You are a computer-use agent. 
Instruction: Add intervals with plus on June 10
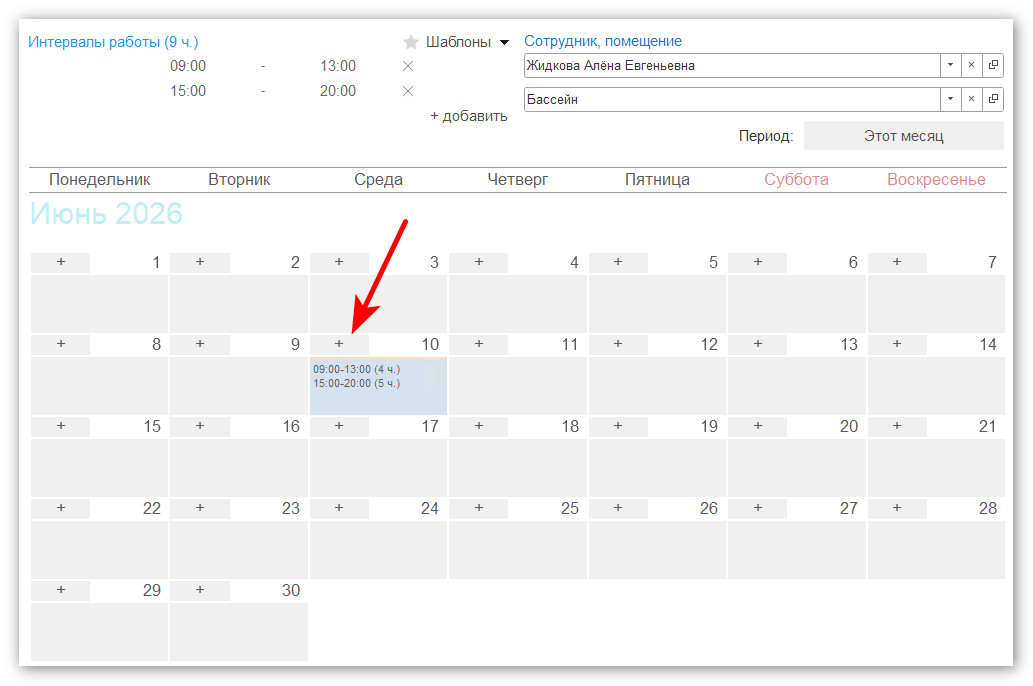coord(339,344)
